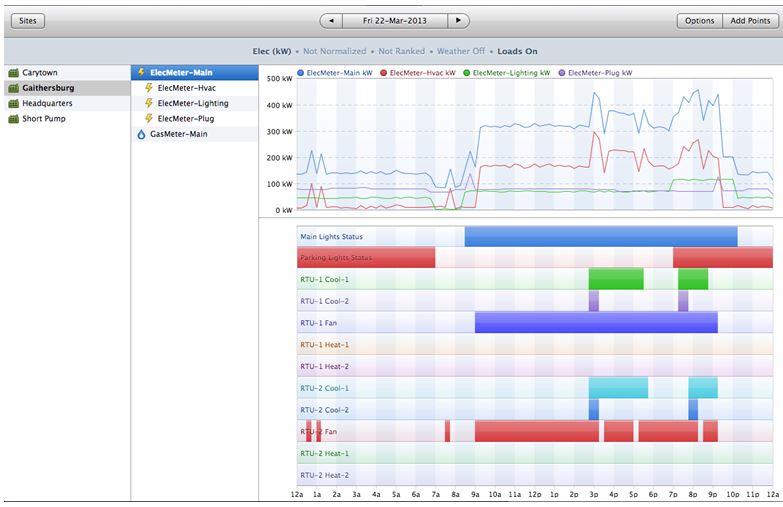Click the ElecMeter-Hvac lightning bolt icon
This screenshot has width=783, height=507.
point(149,88)
